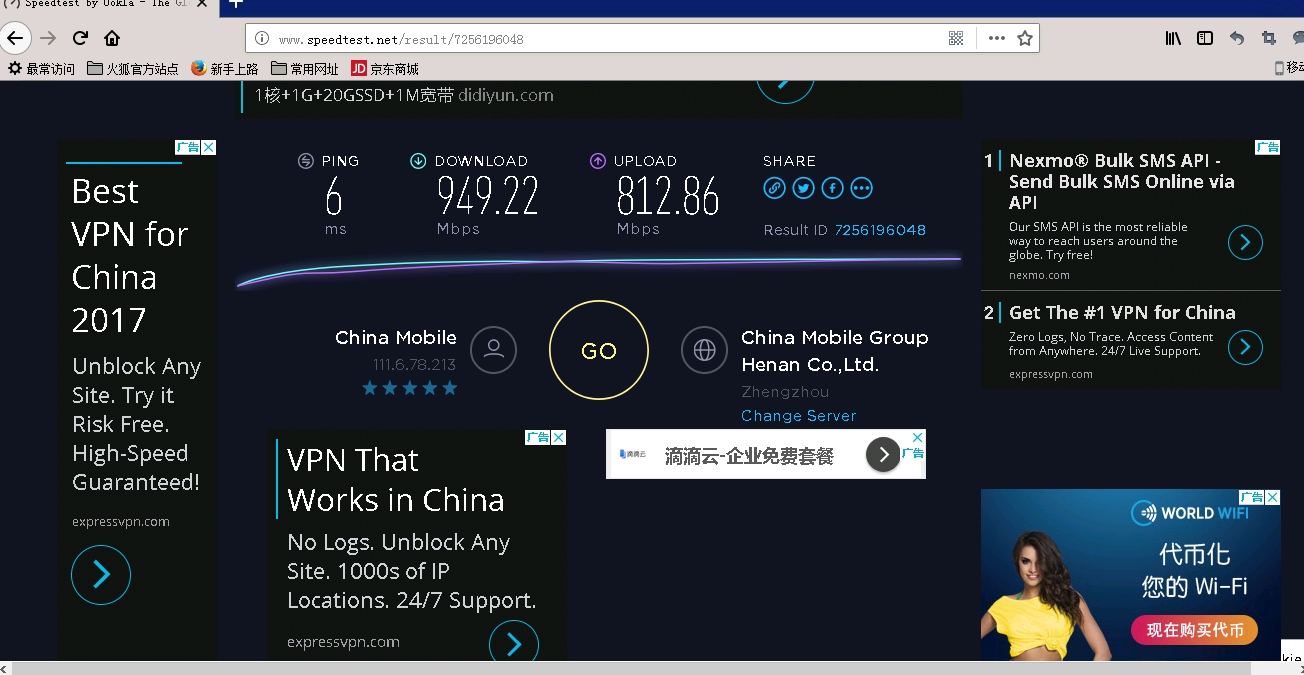The width and height of the screenshot is (1304, 675).
Task: Copy the result link via share icon
Action: tap(774, 188)
